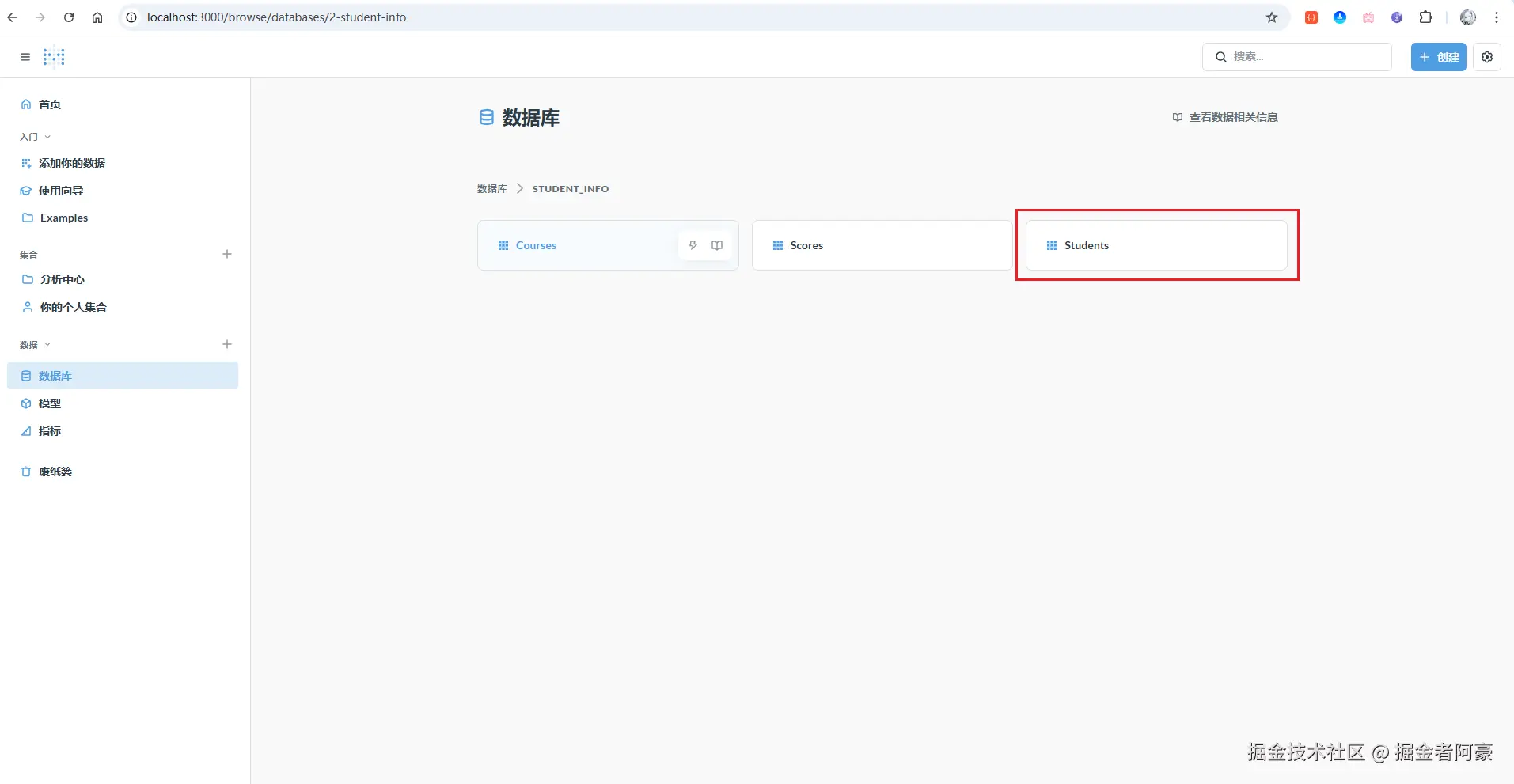Bookmark page with star icon
1514x784 pixels.
coord(1272,17)
